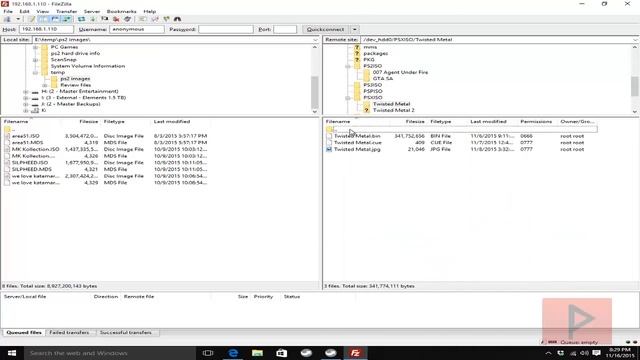This screenshot has height=360, width=640.
Task: Click the Quickconnect button
Action: 325,29
